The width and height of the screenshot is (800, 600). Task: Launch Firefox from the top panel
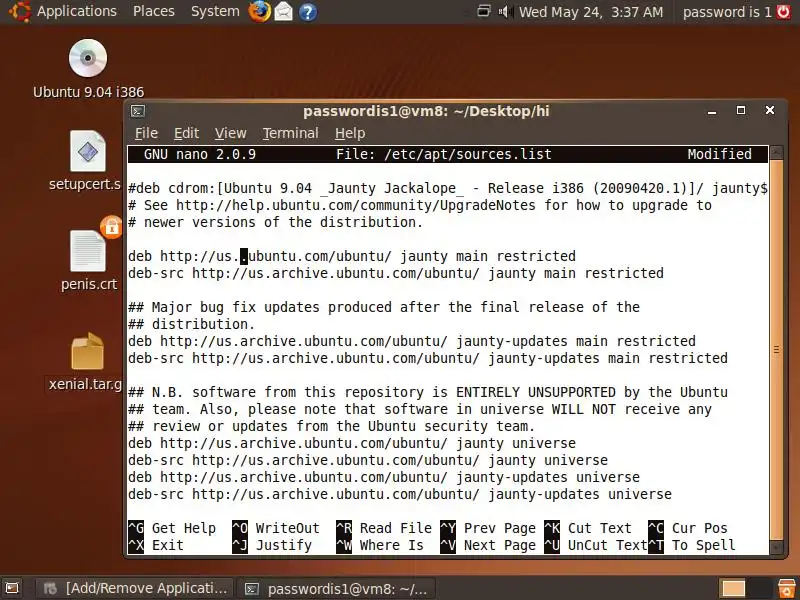click(259, 12)
